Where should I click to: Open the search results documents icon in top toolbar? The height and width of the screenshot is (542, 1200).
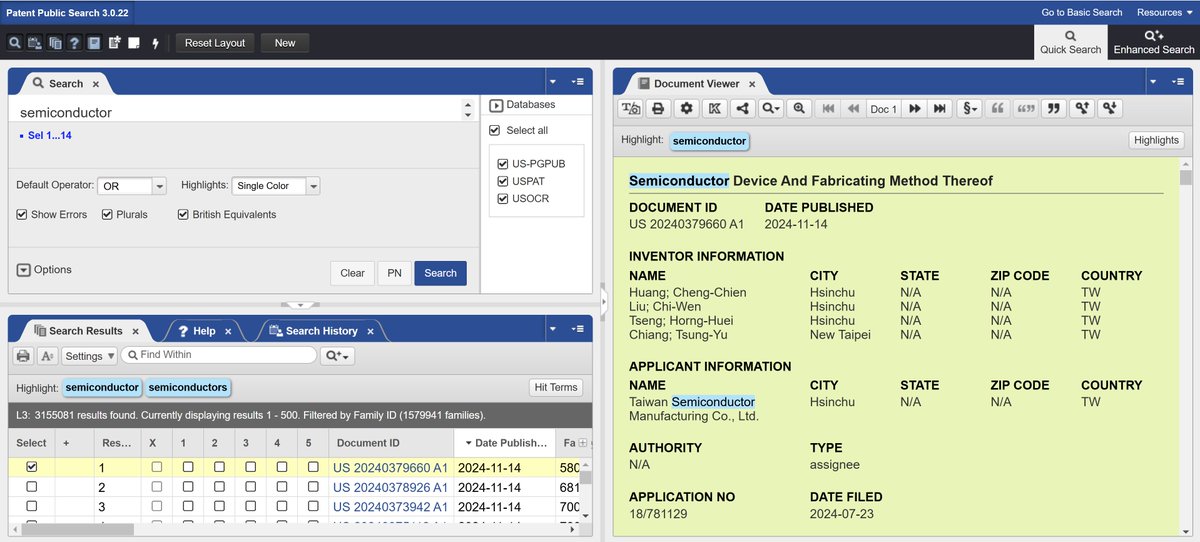(55, 43)
